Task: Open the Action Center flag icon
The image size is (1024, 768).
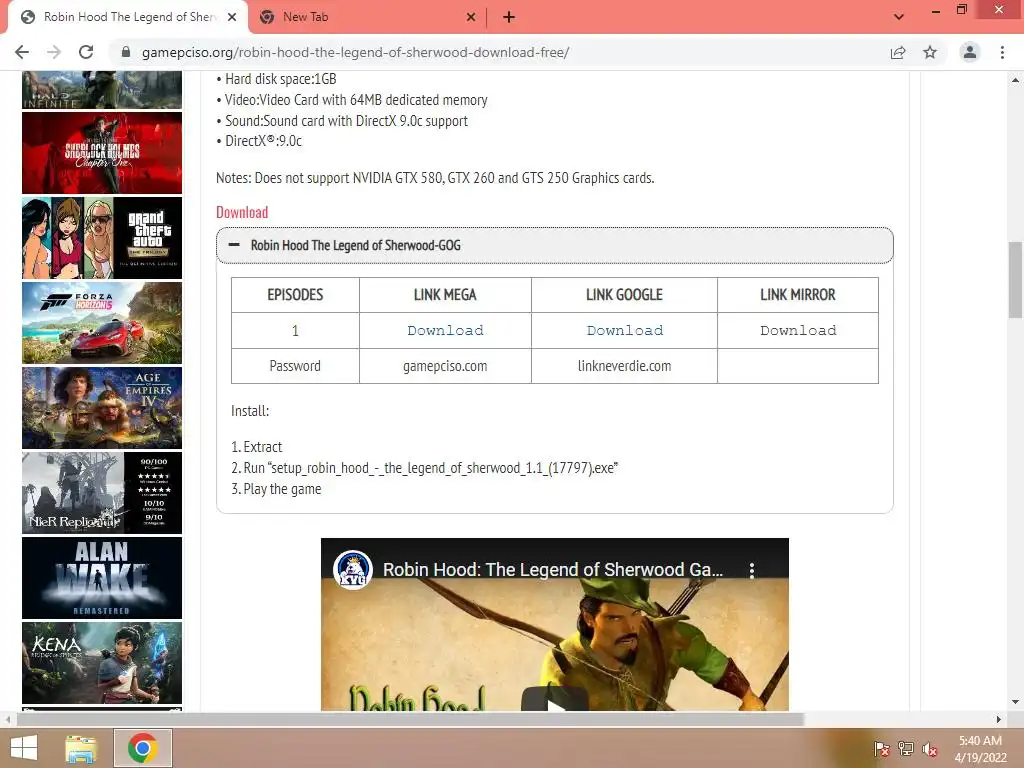Action: [881, 749]
